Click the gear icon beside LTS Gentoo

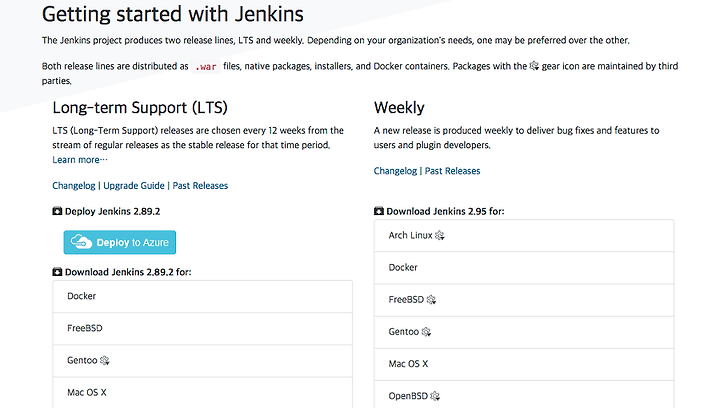[104, 361]
